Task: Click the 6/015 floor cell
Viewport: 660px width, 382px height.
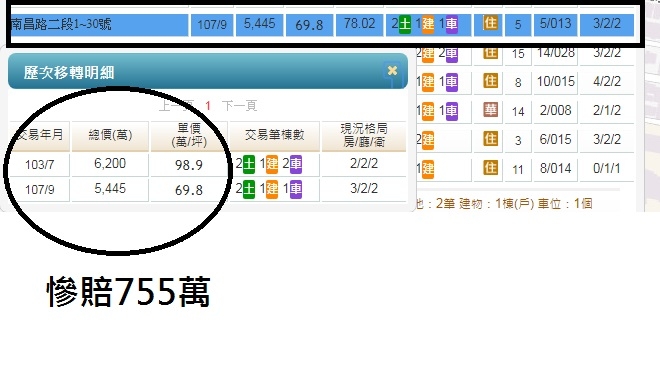Action: pyautogui.click(x=556, y=140)
